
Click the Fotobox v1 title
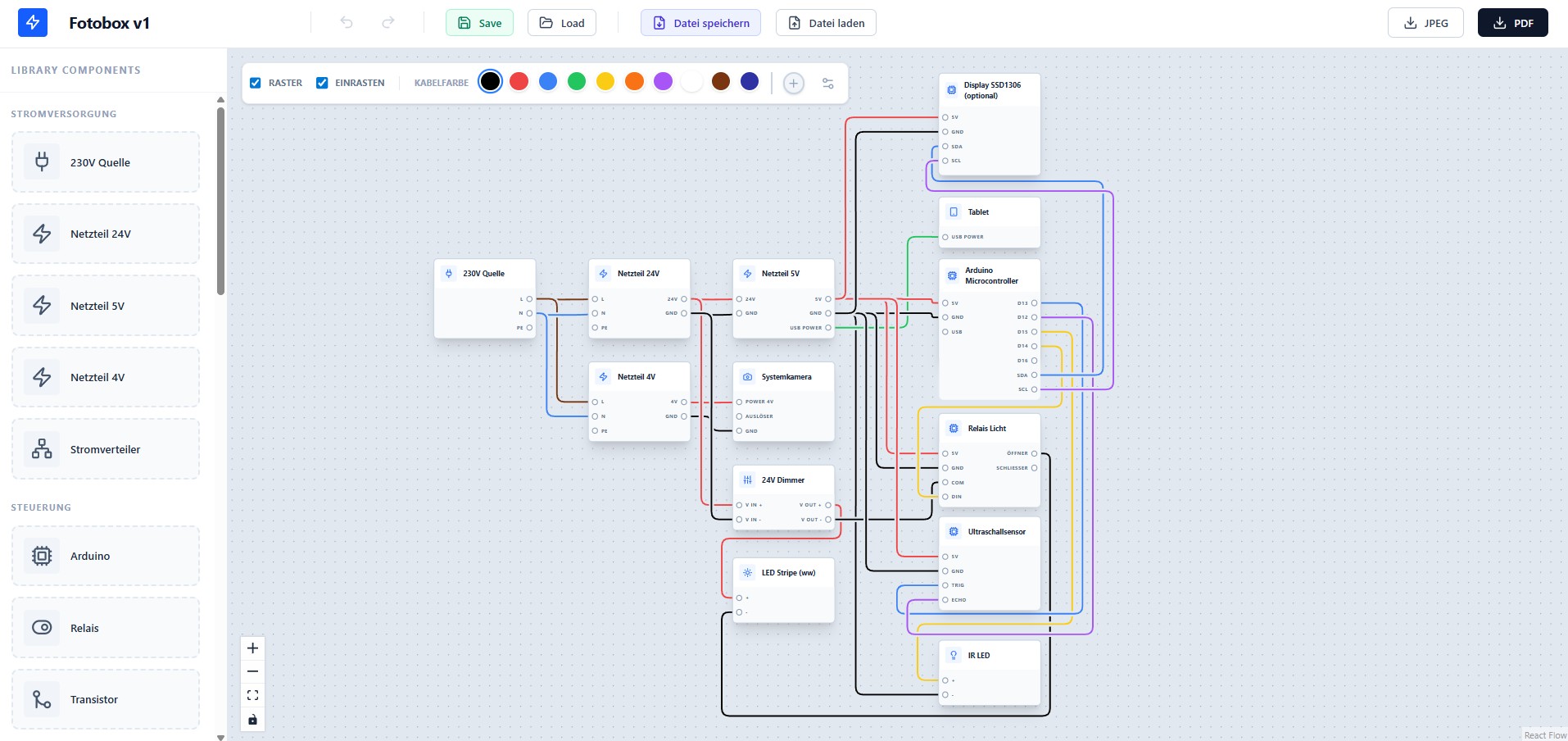tap(109, 23)
